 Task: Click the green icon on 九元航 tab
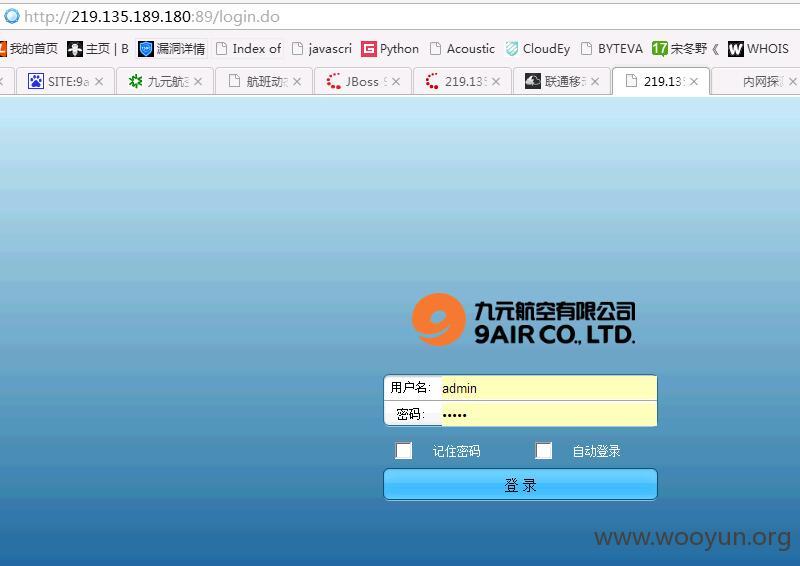pos(135,81)
